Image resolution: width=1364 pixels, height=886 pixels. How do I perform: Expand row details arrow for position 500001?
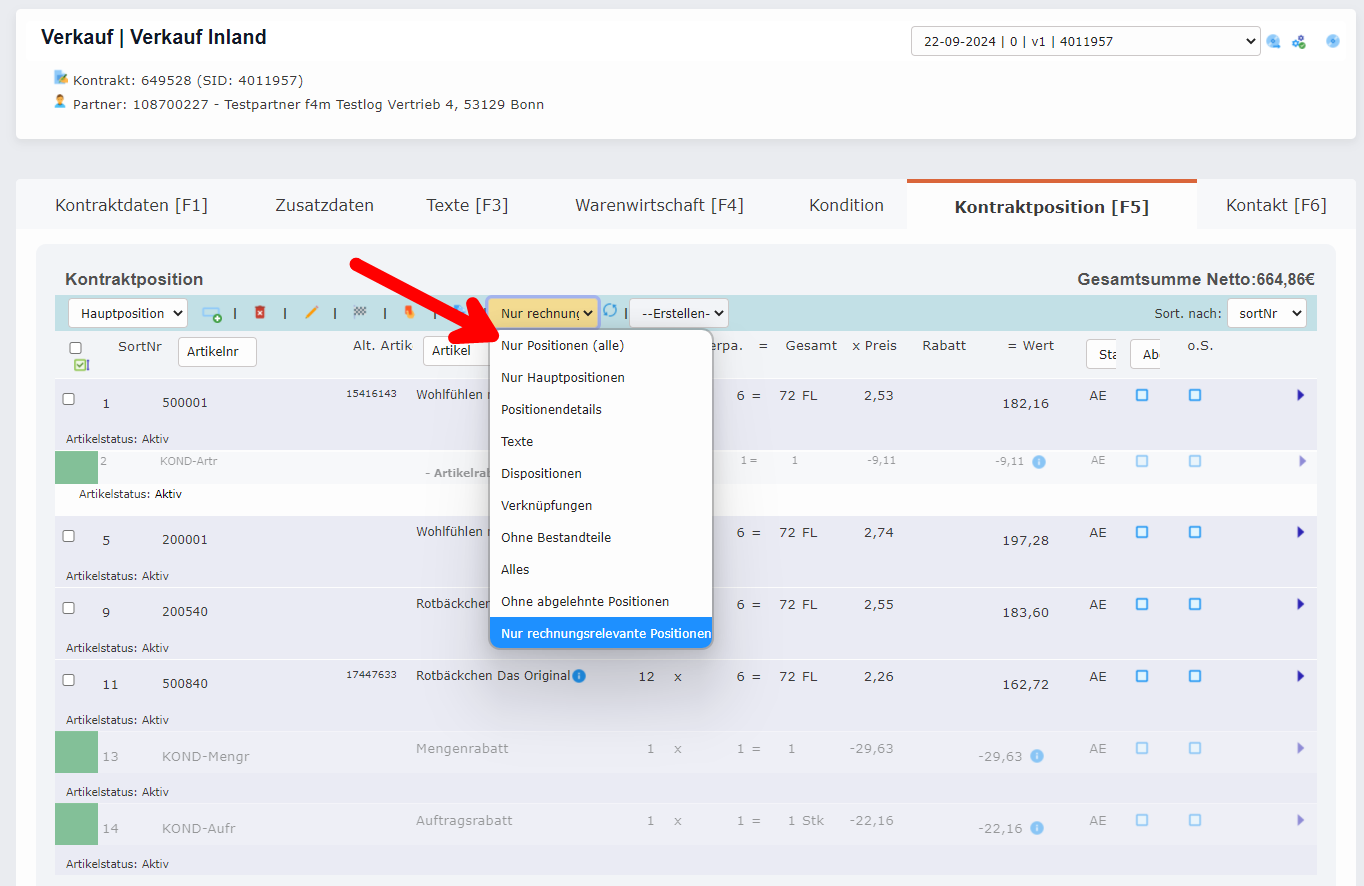[x=1300, y=396]
